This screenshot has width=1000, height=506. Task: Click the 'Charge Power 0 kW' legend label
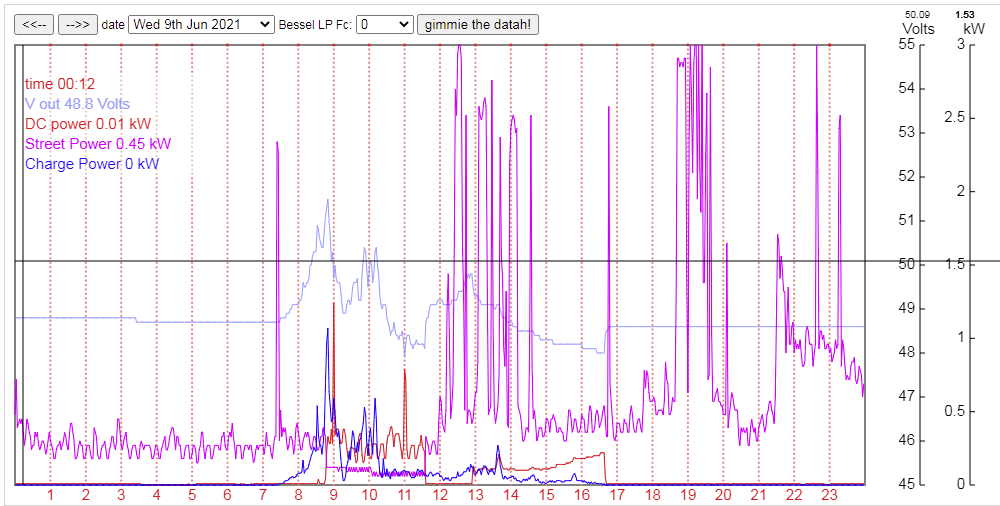point(91,164)
